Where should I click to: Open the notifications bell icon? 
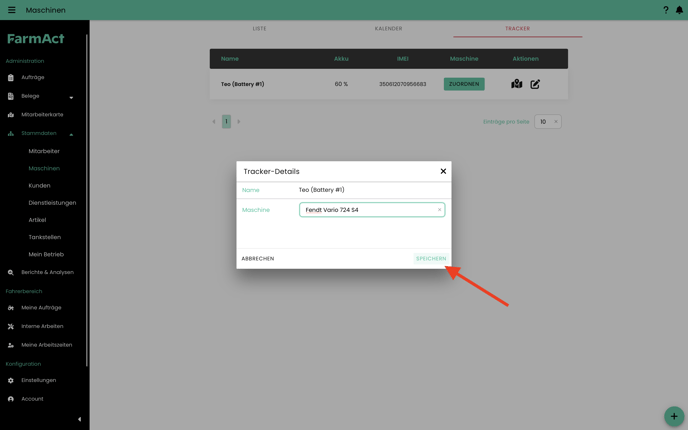(679, 10)
